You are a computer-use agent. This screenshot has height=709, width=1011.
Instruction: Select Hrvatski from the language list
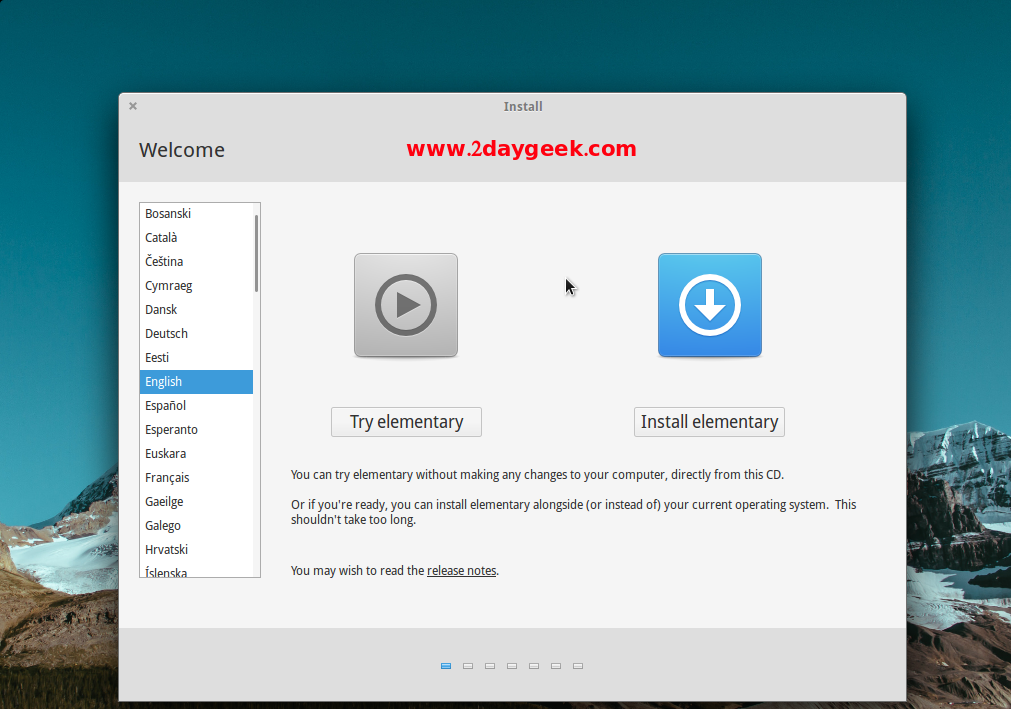coord(166,550)
